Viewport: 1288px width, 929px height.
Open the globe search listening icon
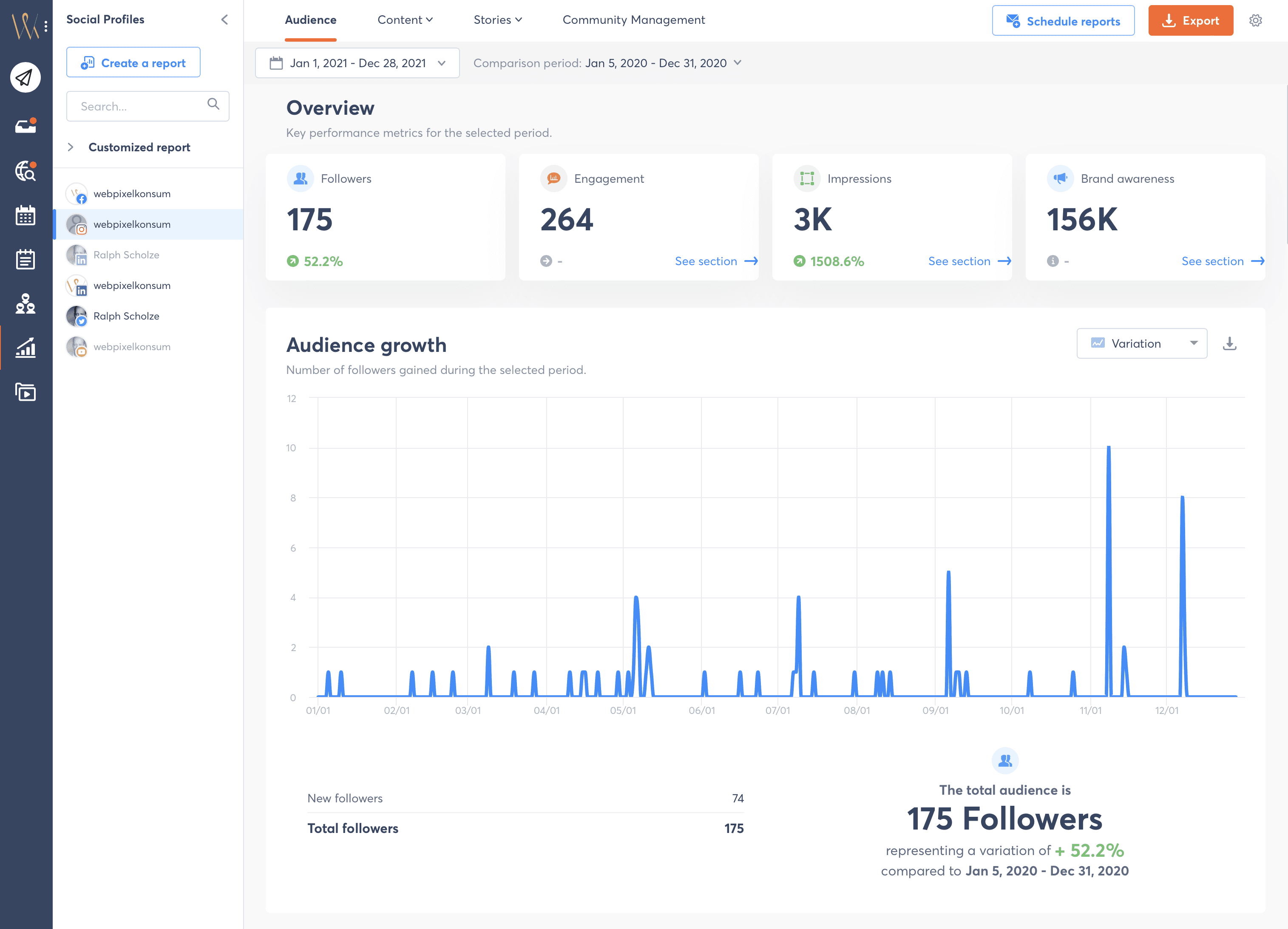(25, 170)
